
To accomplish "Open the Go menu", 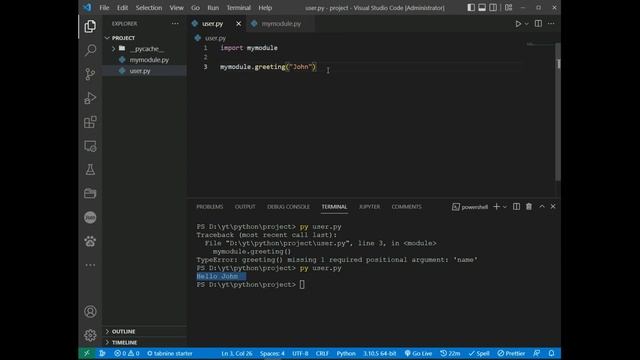I will tap(196, 8).
